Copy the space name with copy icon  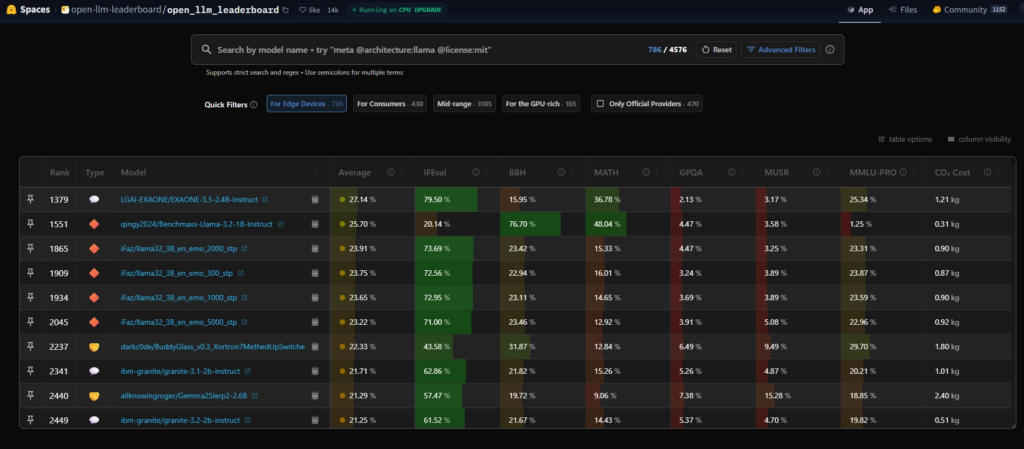[x=285, y=10]
